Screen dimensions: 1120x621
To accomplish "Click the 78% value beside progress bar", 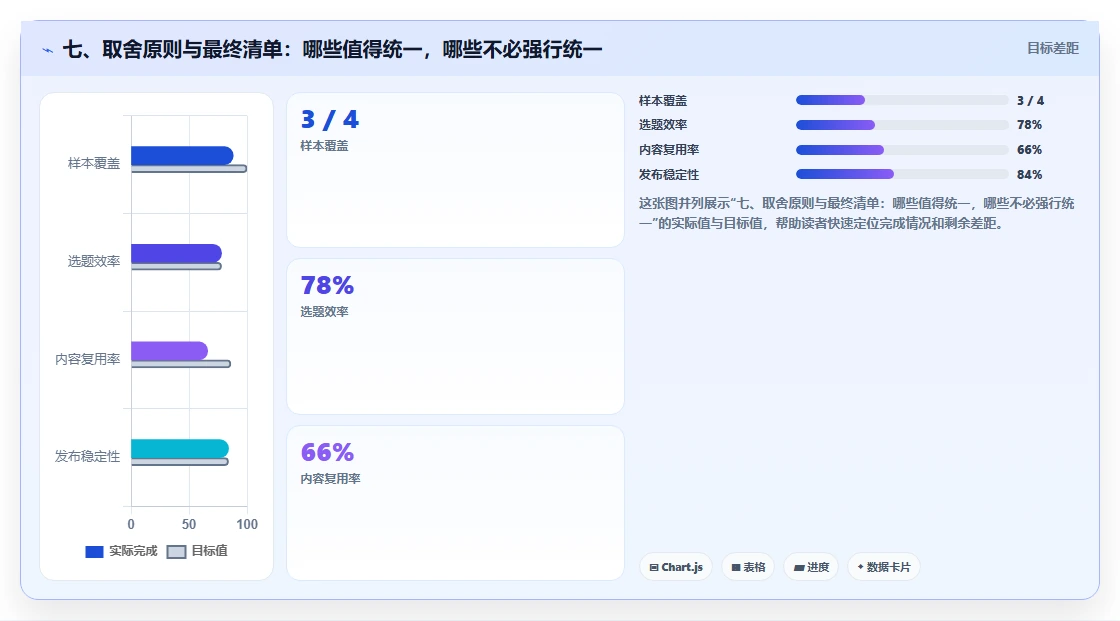I will (x=1029, y=124).
